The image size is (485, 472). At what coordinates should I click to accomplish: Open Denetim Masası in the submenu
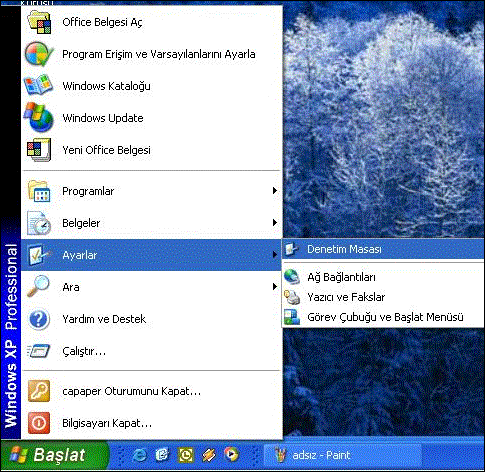[383, 249]
